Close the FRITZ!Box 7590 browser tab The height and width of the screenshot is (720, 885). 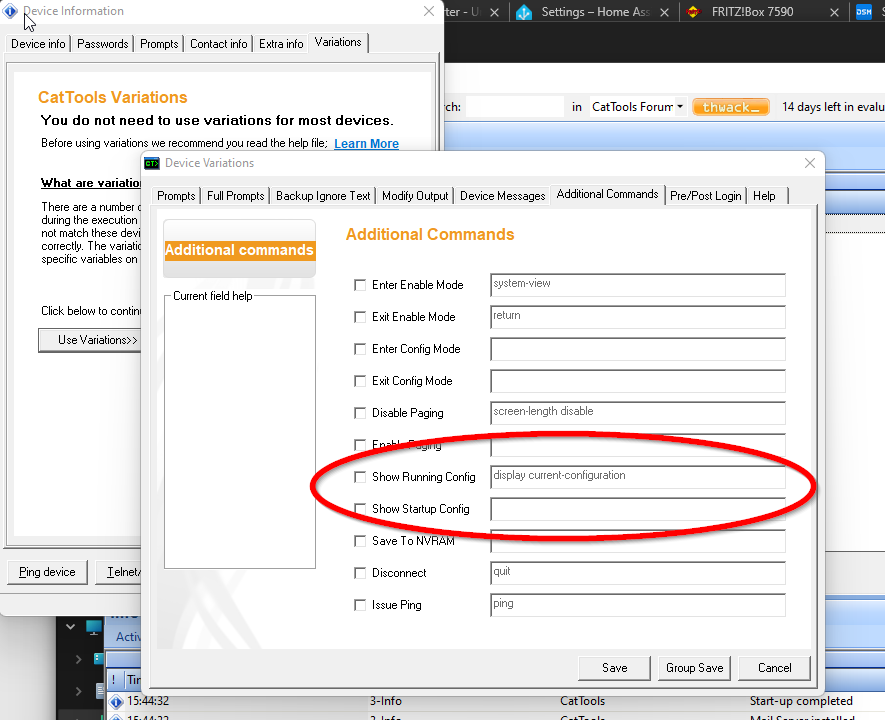tap(834, 12)
